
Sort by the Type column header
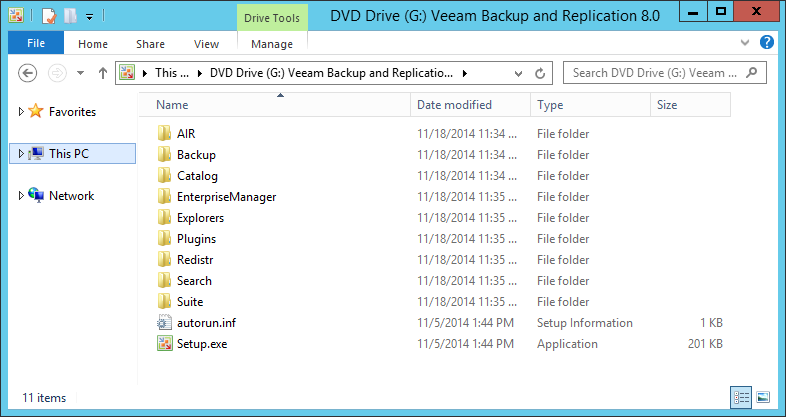(x=591, y=105)
